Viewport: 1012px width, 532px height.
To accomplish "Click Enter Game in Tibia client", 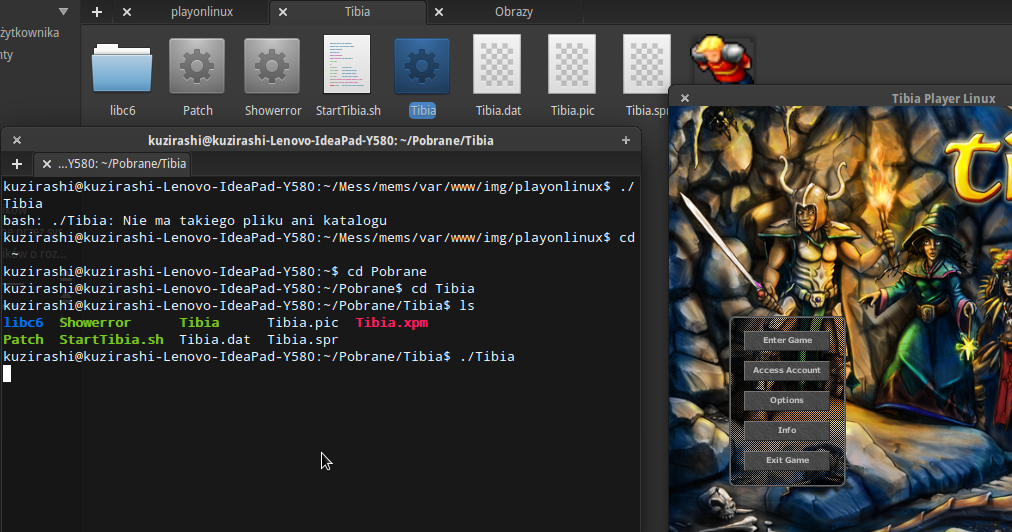I will click(x=787, y=340).
